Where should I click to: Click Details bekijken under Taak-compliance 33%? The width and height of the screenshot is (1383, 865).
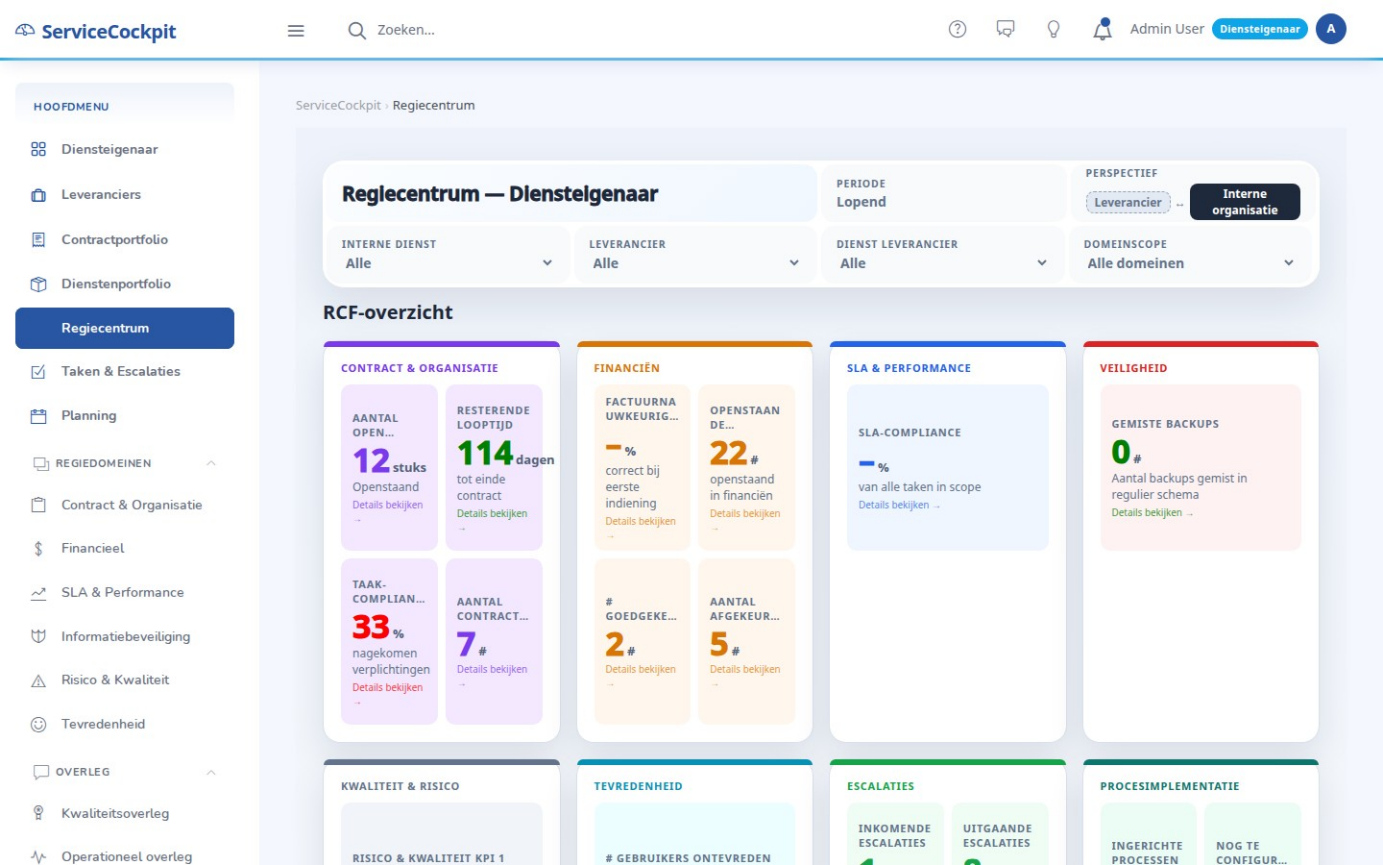387,694
